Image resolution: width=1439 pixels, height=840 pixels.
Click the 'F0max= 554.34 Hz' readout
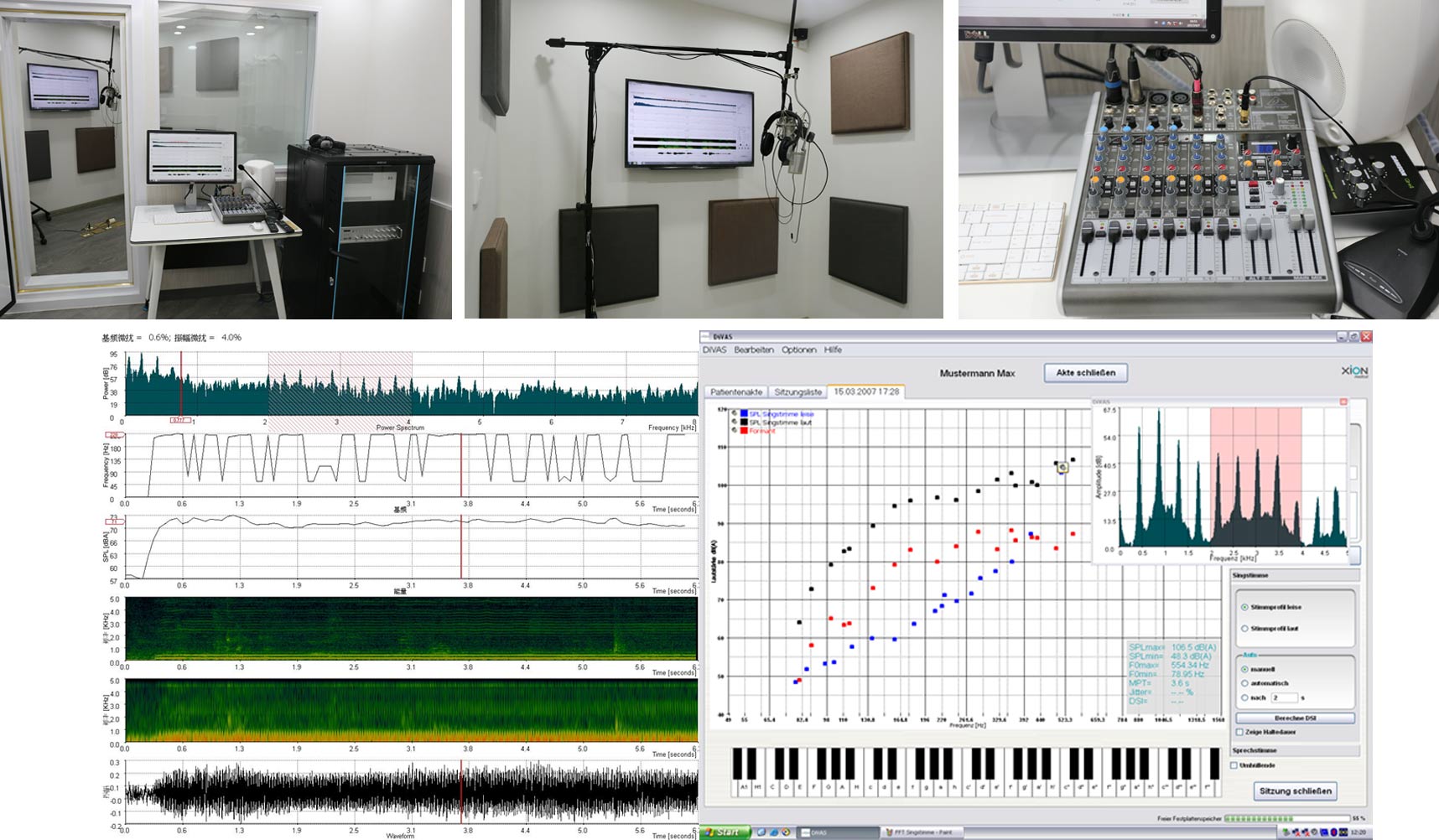click(x=1169, y=665)
